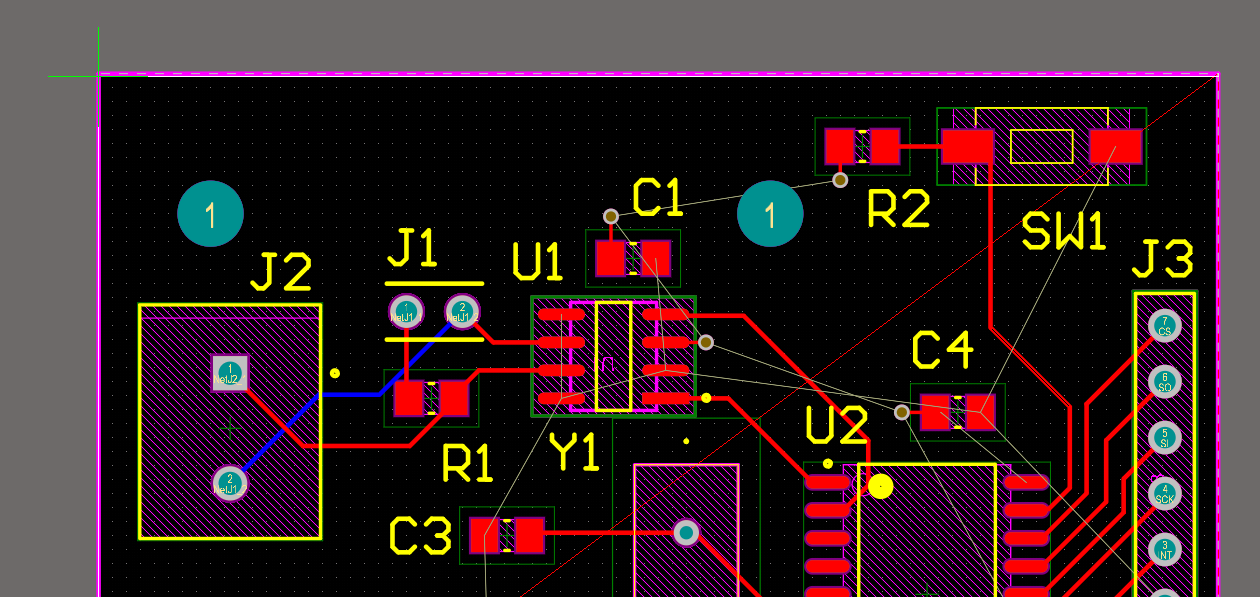The image size is (1260, 597).
Task: Select J3 pad 6 labeled SO
Action: pos(1165,382)
